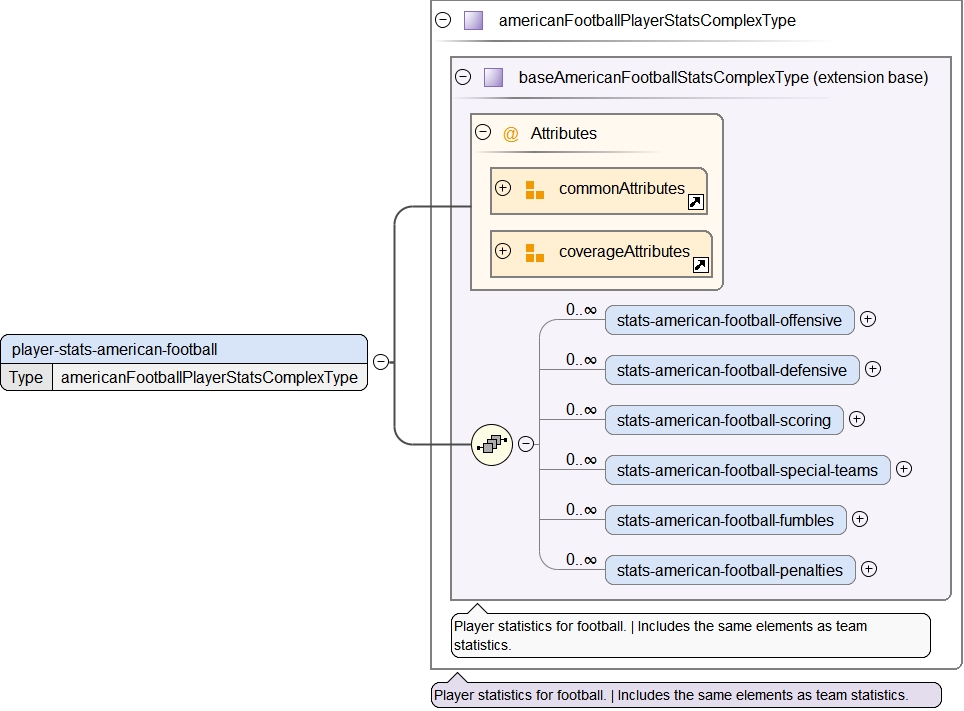Image resolution: width=964 pixels, height=711 pixels.
Task: Collapse the Attributes panel
Action: pos(483,132)
